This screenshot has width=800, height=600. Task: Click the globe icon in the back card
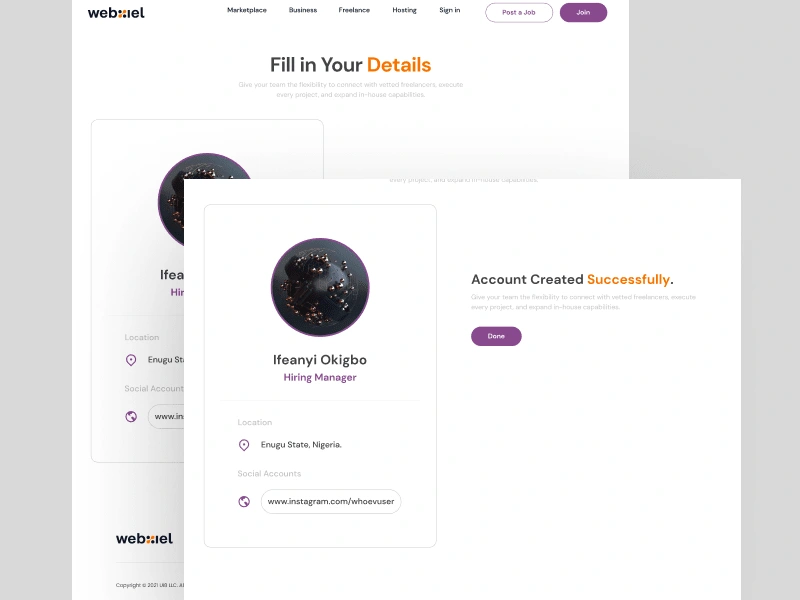point(131,416)
